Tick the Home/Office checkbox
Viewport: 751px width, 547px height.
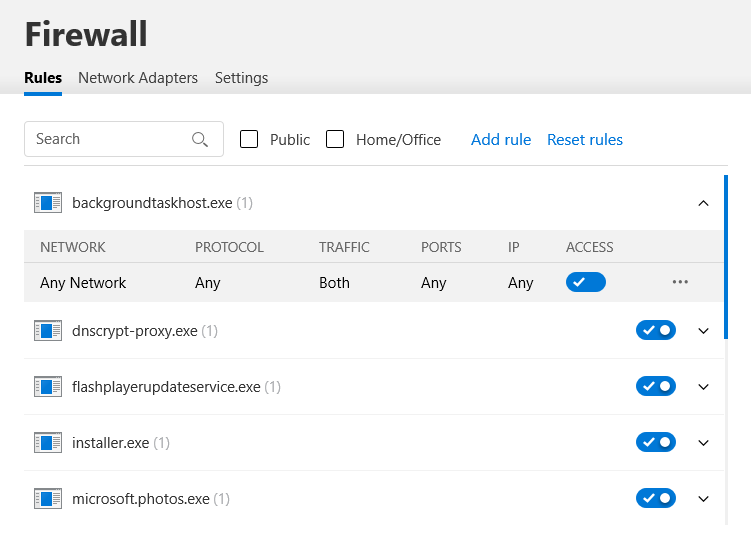[336, 140]
